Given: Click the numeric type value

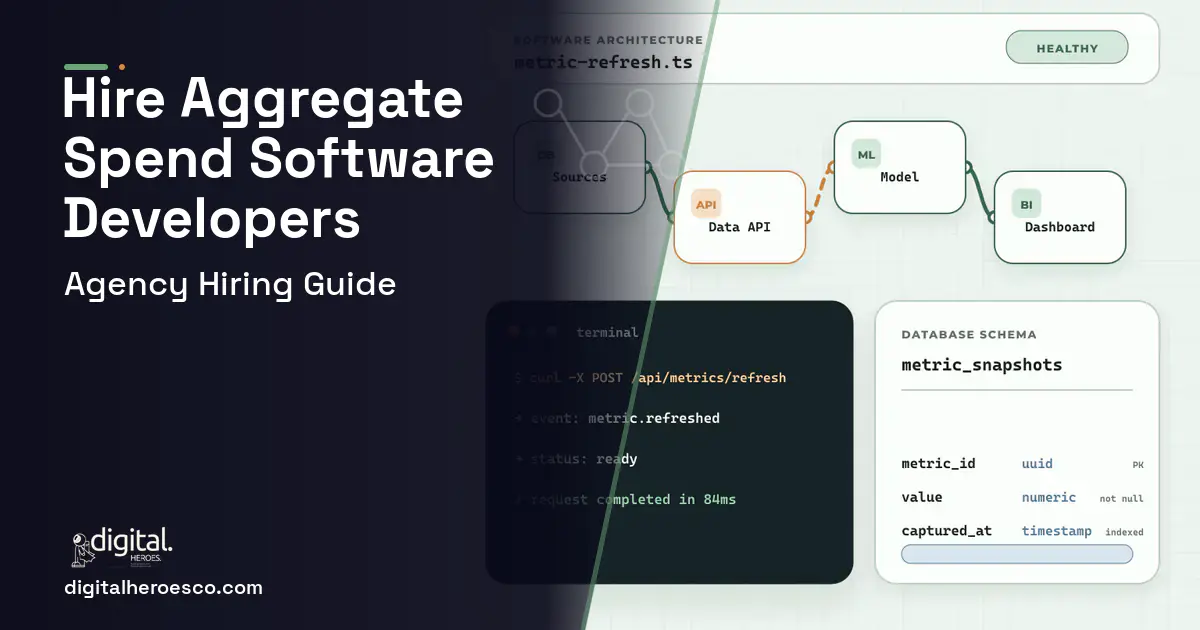Looking at the screenshot, I should point(1049,497).
